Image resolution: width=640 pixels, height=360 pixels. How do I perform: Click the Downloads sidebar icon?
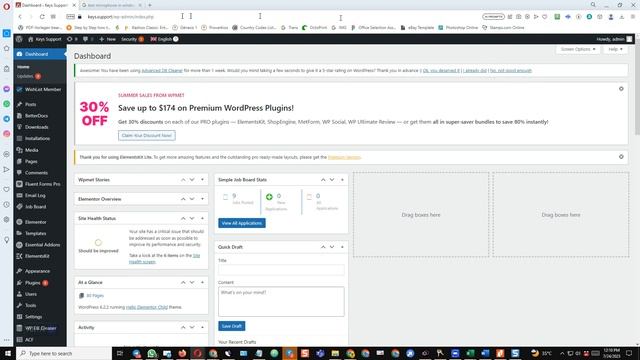point(19,127)
